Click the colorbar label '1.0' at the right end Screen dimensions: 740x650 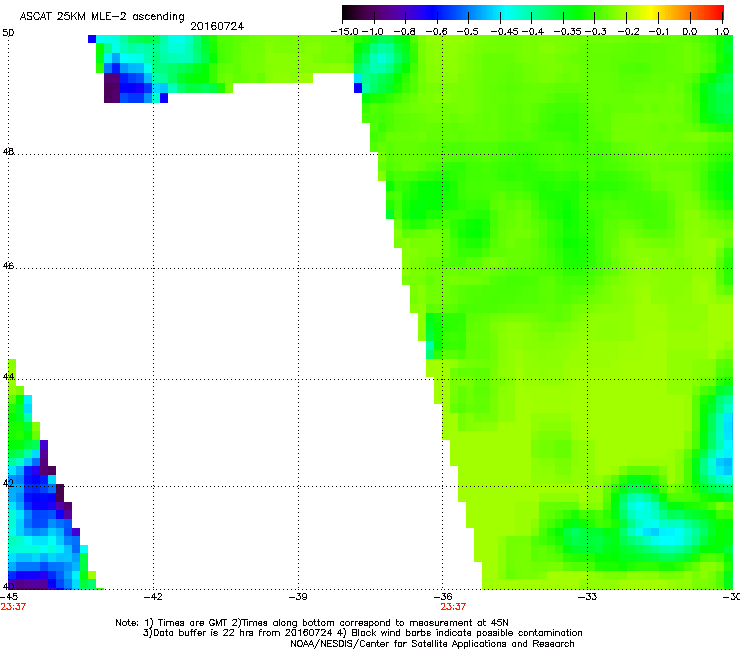pyautogui.click(x=722, y=32)
